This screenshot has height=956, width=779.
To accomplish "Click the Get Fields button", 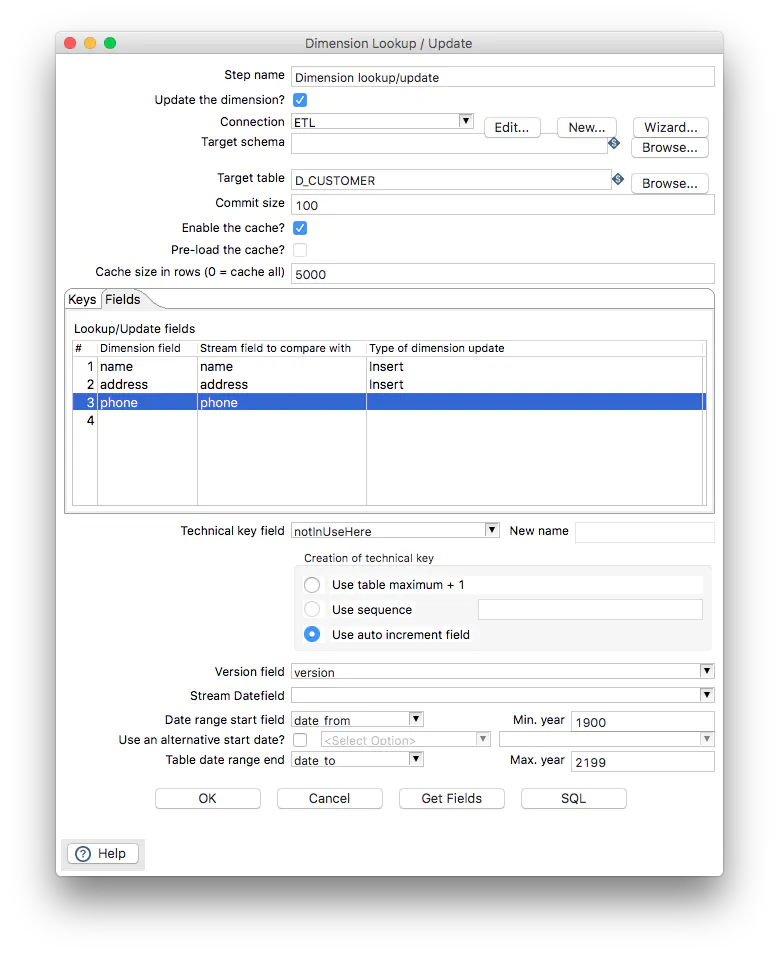I will click(452, 799).
